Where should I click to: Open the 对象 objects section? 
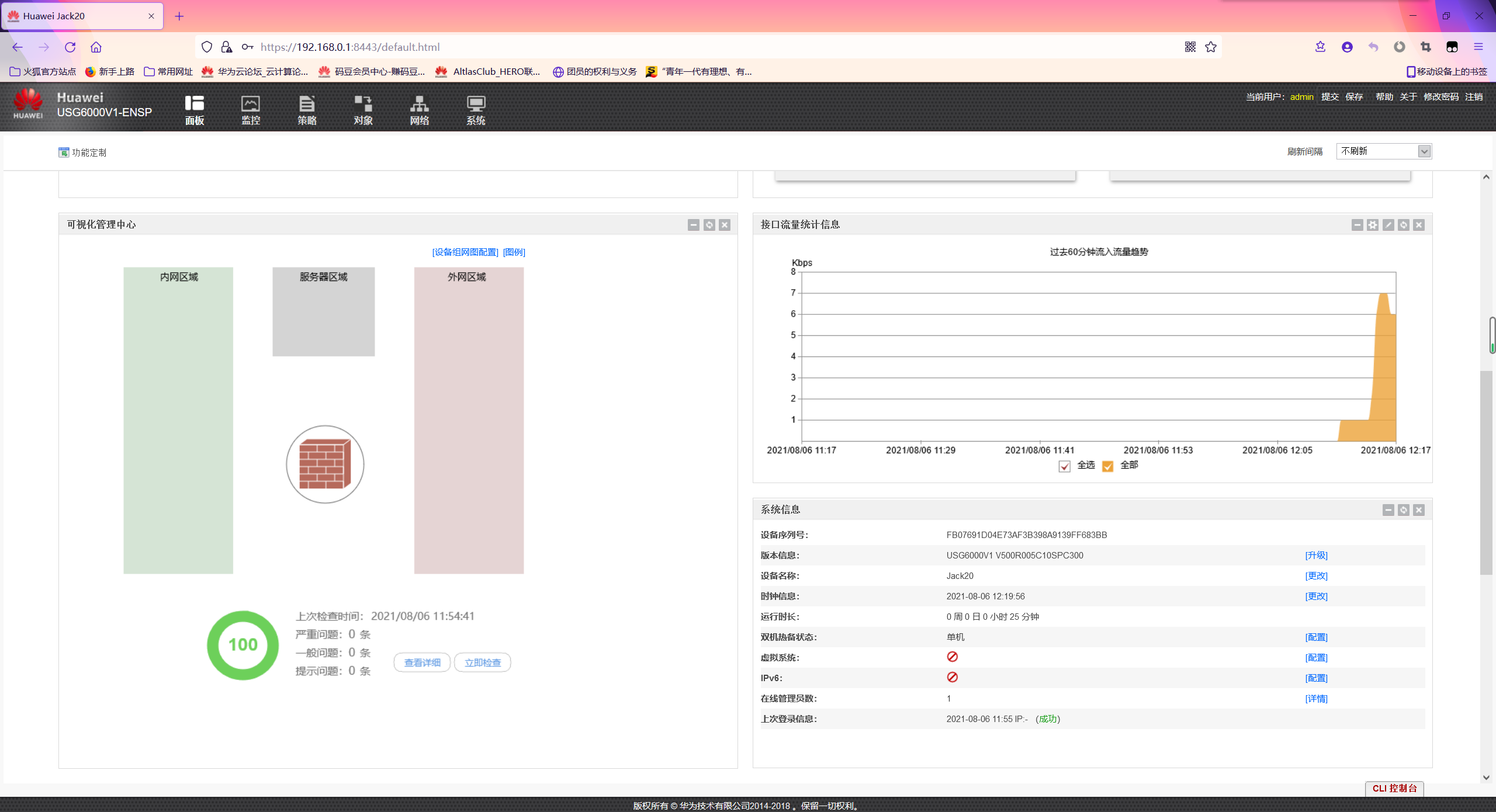pos(363,110)
